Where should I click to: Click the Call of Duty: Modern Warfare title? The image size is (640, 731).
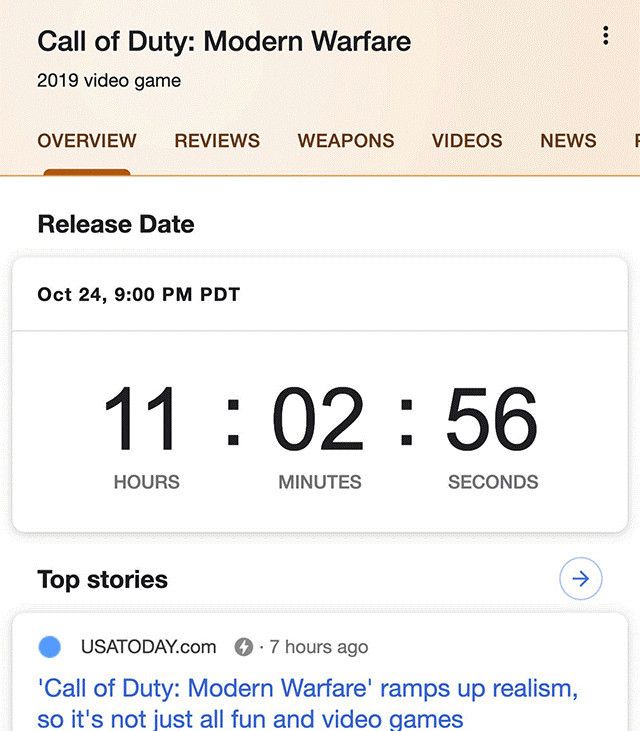(x=224, y=42)
